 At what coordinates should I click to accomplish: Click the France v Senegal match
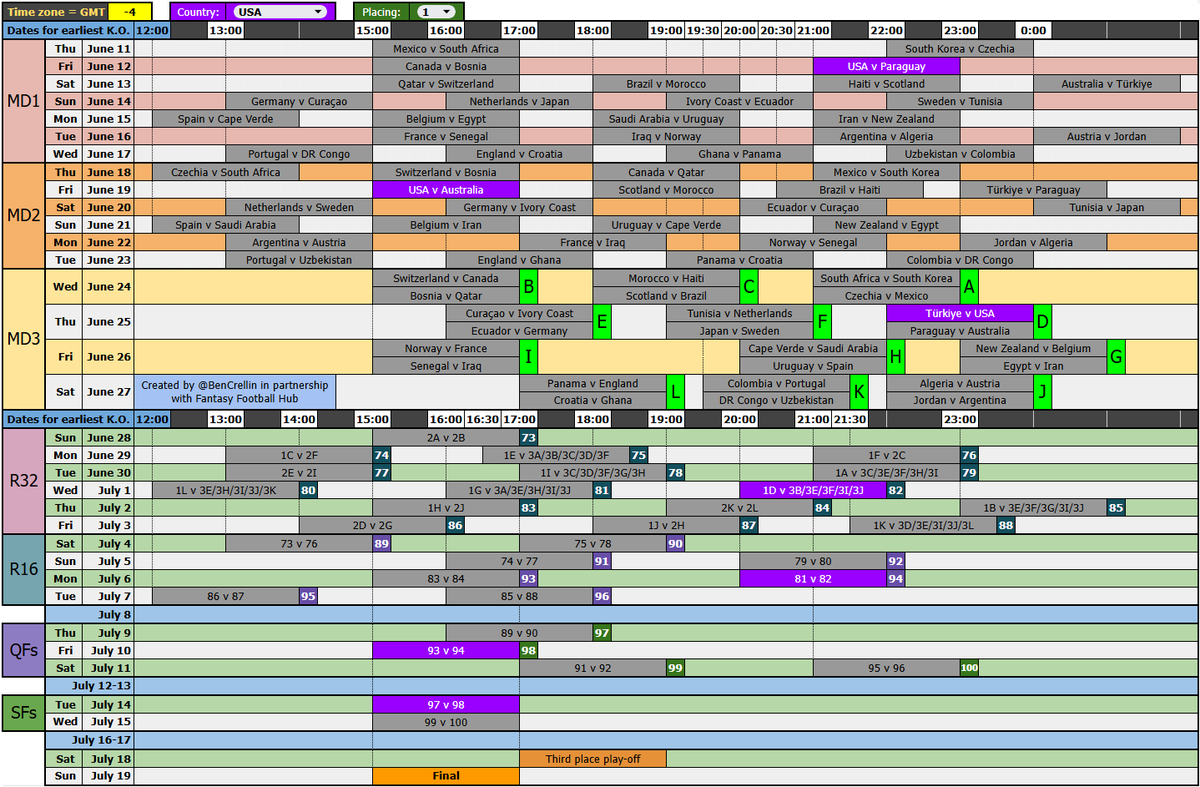click(446, 136)
